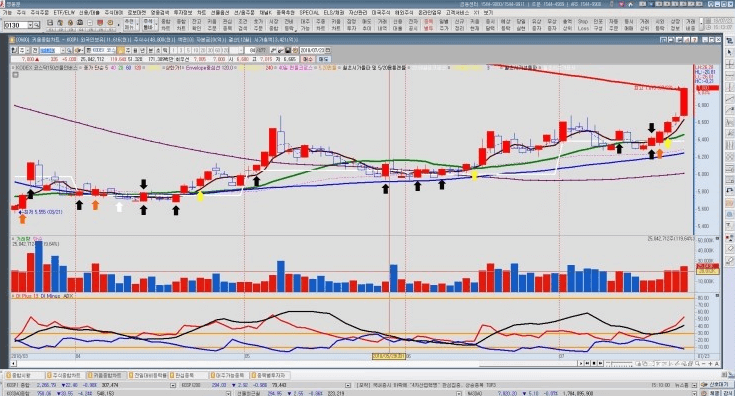Click the 잔고확인 toolbar button

(x=196, y=25)
